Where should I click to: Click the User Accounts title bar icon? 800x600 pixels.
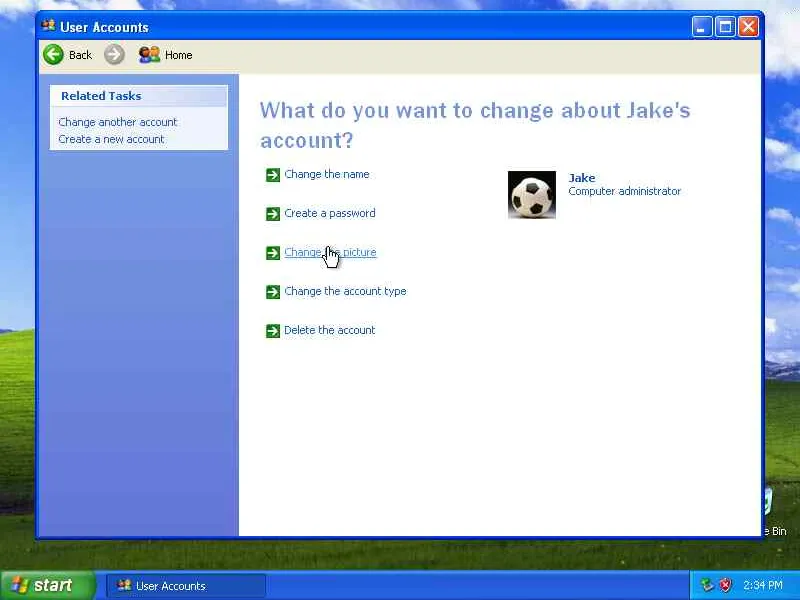point(48,26)
